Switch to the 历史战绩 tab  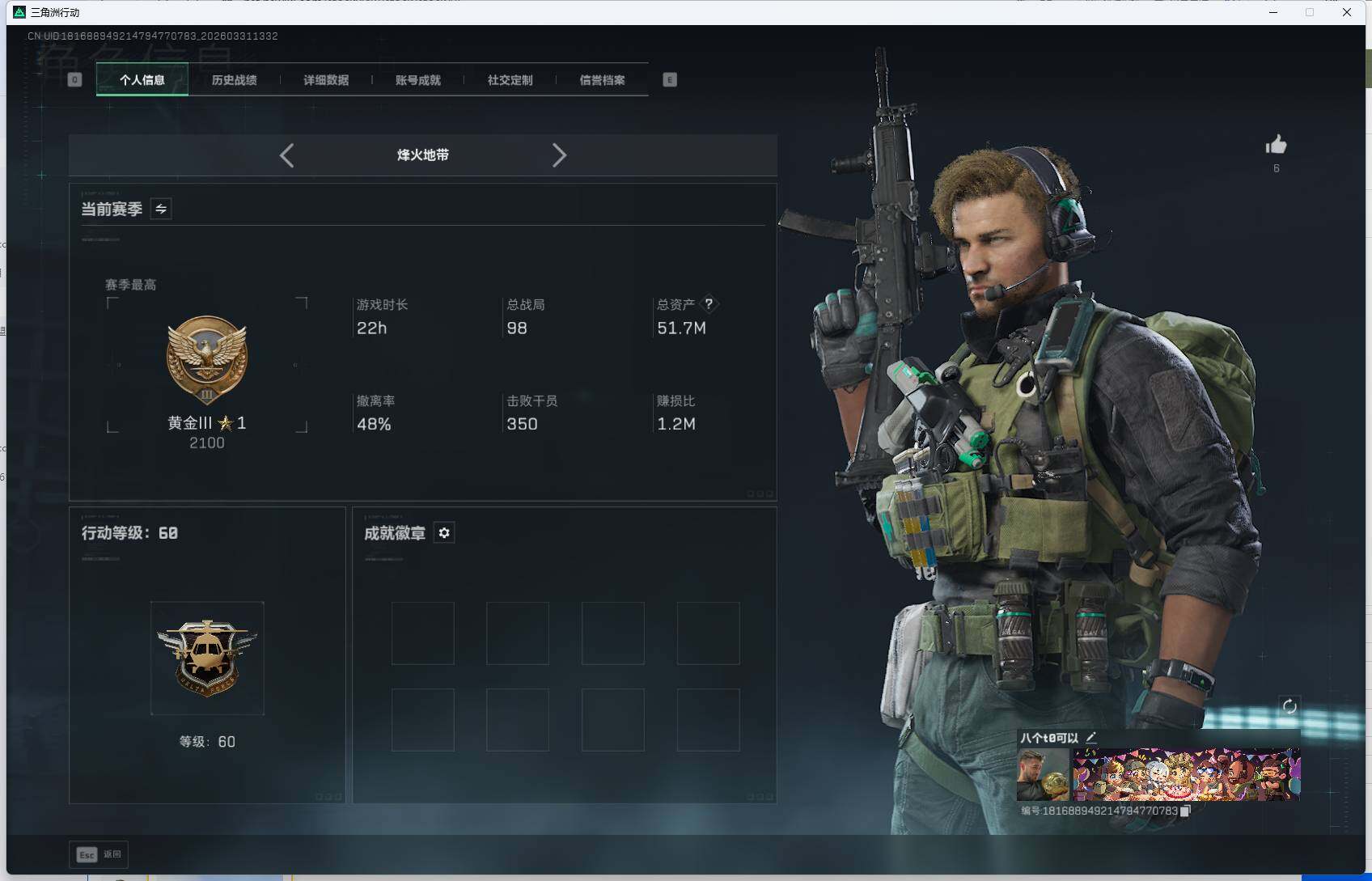pyautogui.click(x=235, y=79)
